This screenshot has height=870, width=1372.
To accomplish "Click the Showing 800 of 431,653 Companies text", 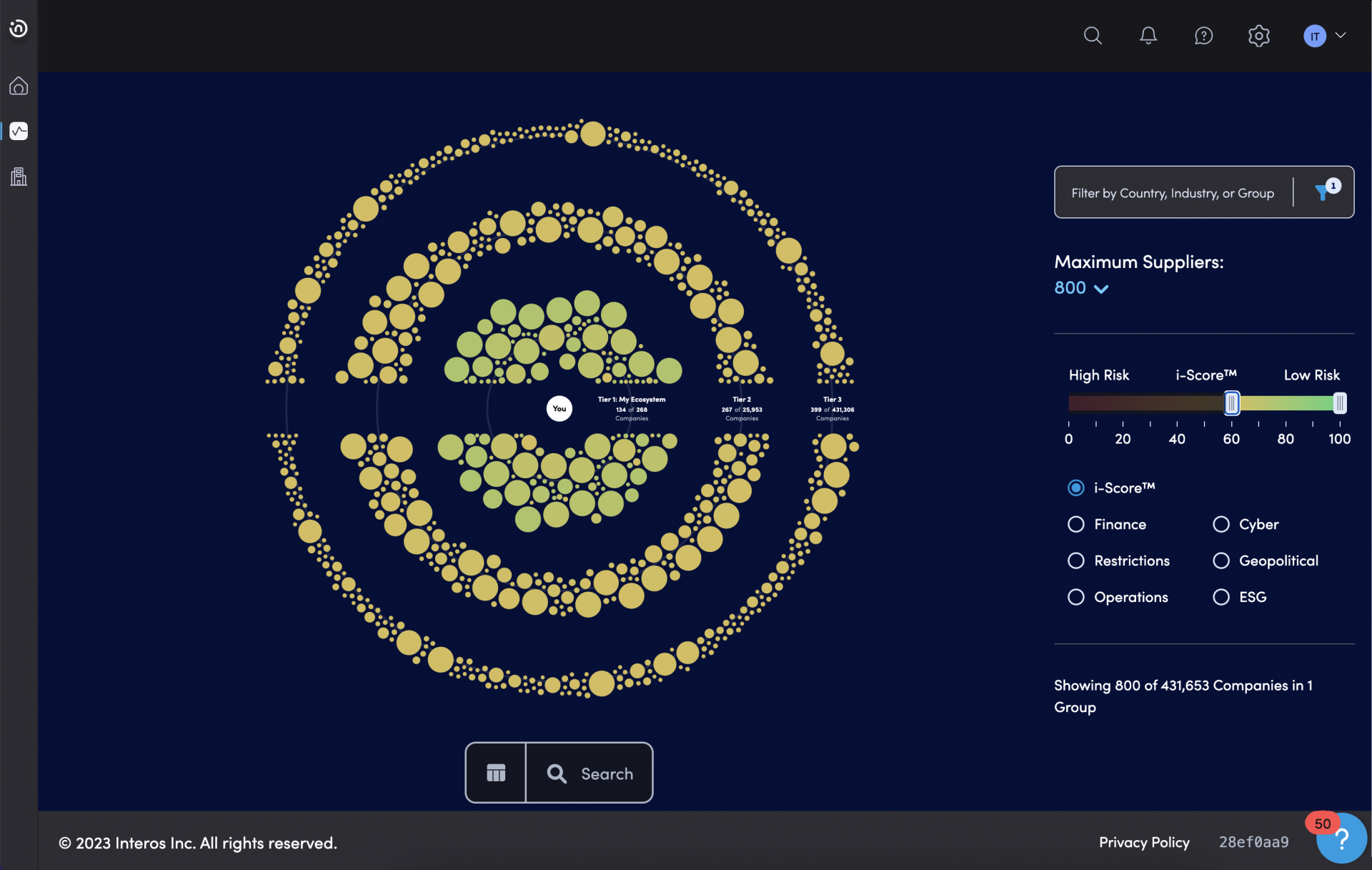I will click(x=1183, y=696).
